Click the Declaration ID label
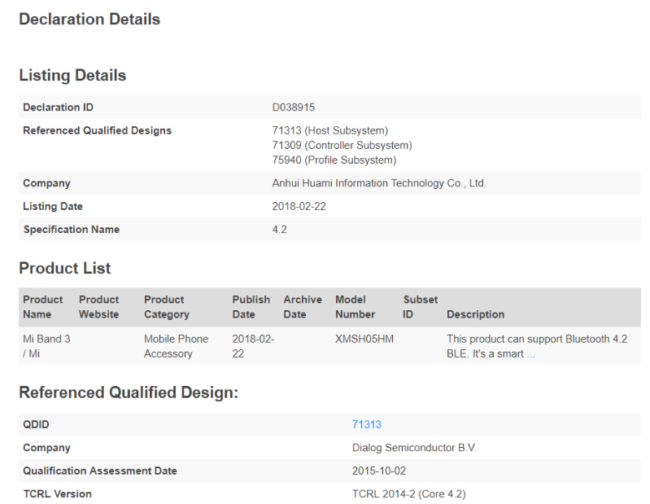The image size is (650, 504). pos(58,107)
